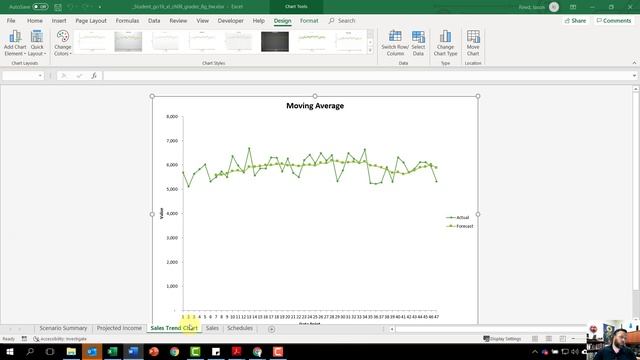
Task: Open Windows Start menu
Action: (x=9, y=351)
